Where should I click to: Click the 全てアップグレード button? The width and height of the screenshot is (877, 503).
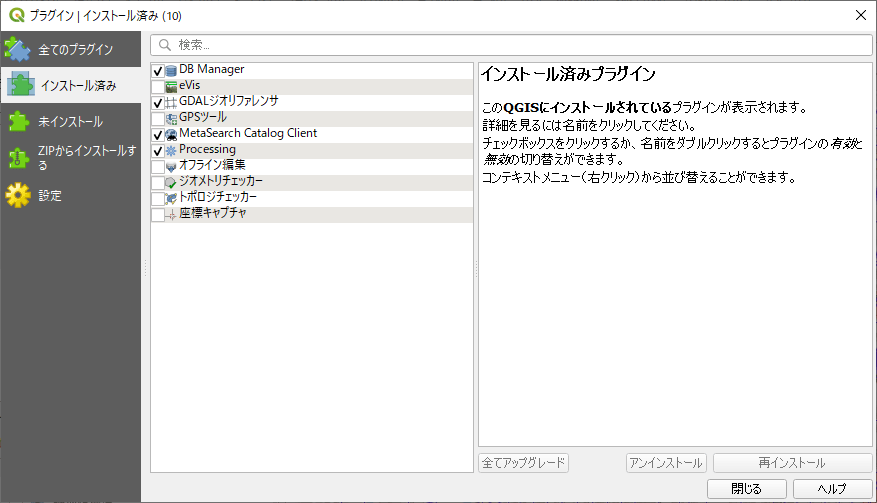[524, 463]
